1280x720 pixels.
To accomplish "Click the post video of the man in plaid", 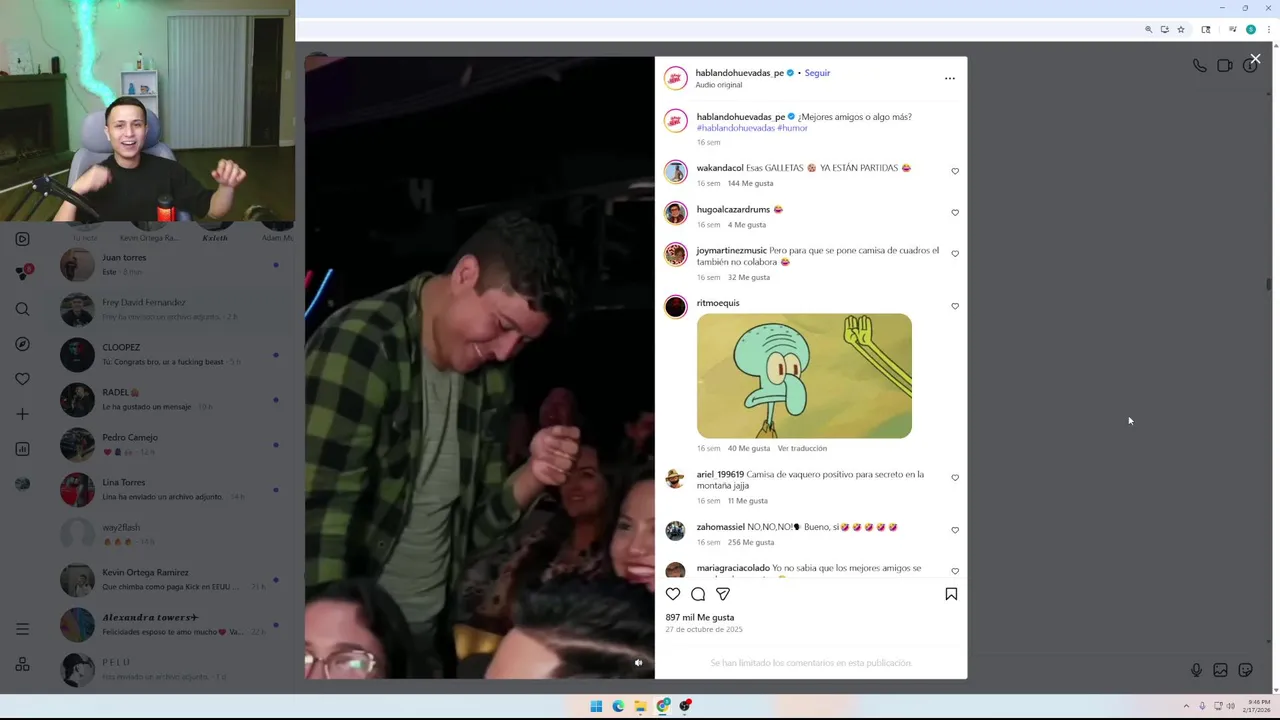I will [480, 368].
